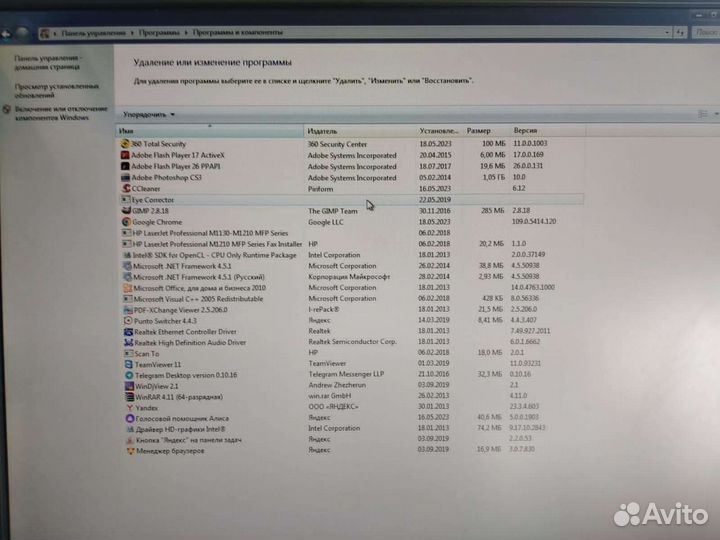
Task: Click the version cell "14.0.4763.1000"
Action: tap(533, 287)
